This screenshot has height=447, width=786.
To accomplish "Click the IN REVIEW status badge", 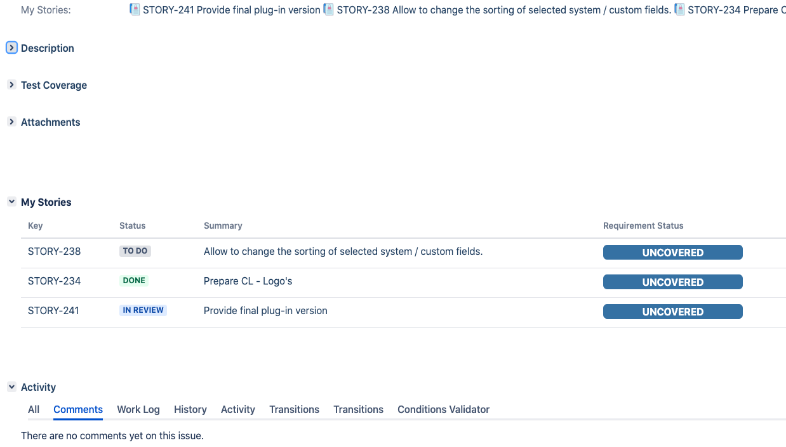I will tap(143, 311).
